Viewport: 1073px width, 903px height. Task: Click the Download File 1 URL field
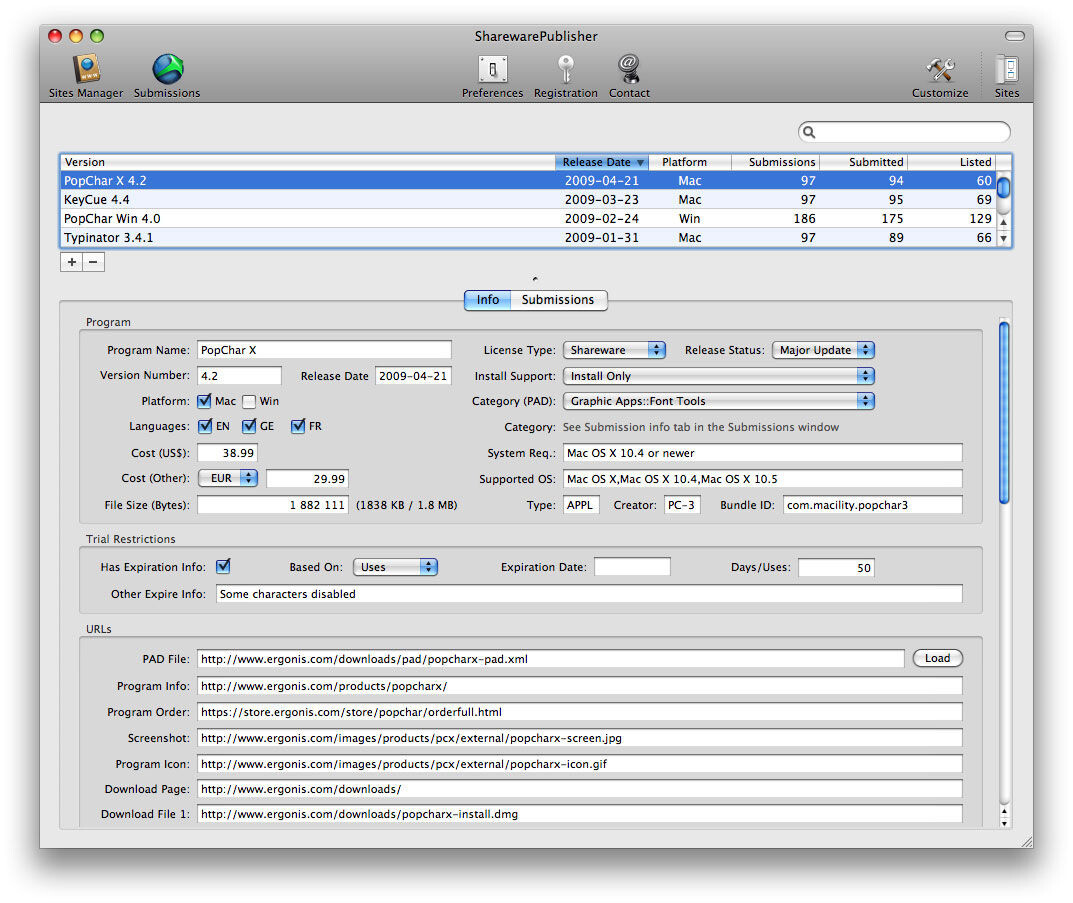(x=580, y=814)
